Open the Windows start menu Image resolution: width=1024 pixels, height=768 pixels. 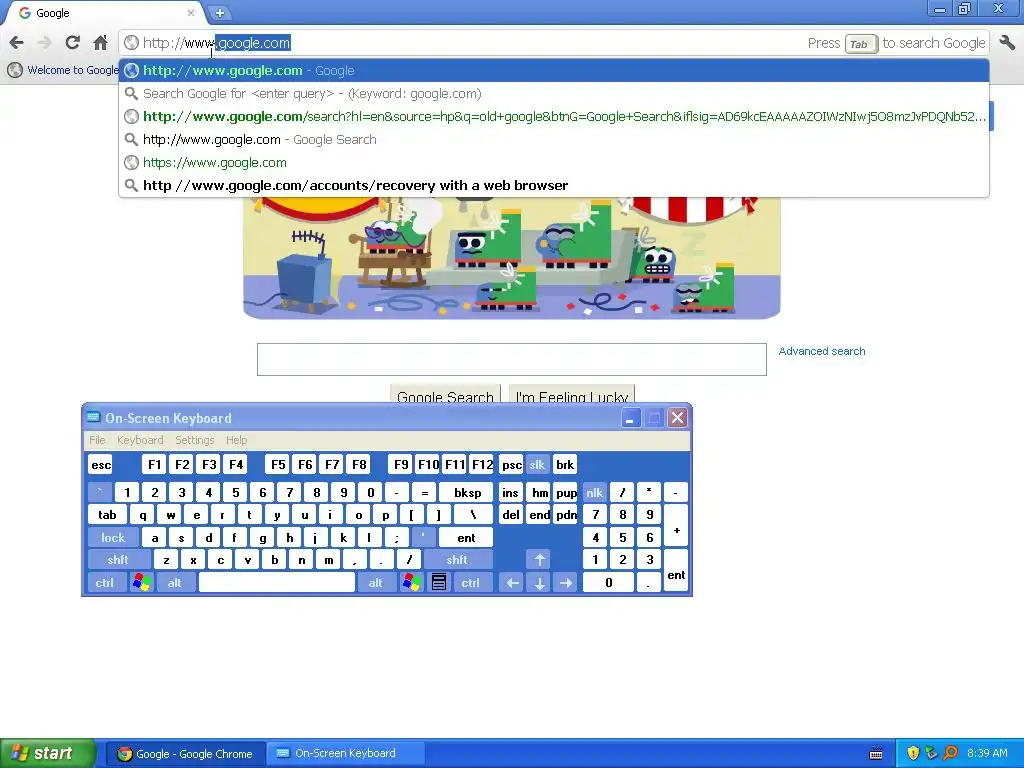[47, 754]
